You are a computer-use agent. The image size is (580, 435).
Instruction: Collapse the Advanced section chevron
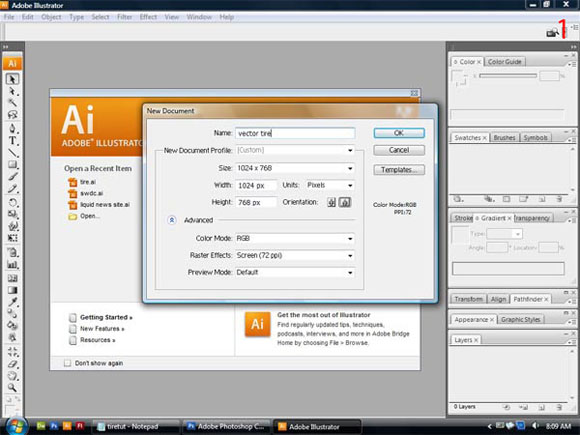(x=172, y=220)
